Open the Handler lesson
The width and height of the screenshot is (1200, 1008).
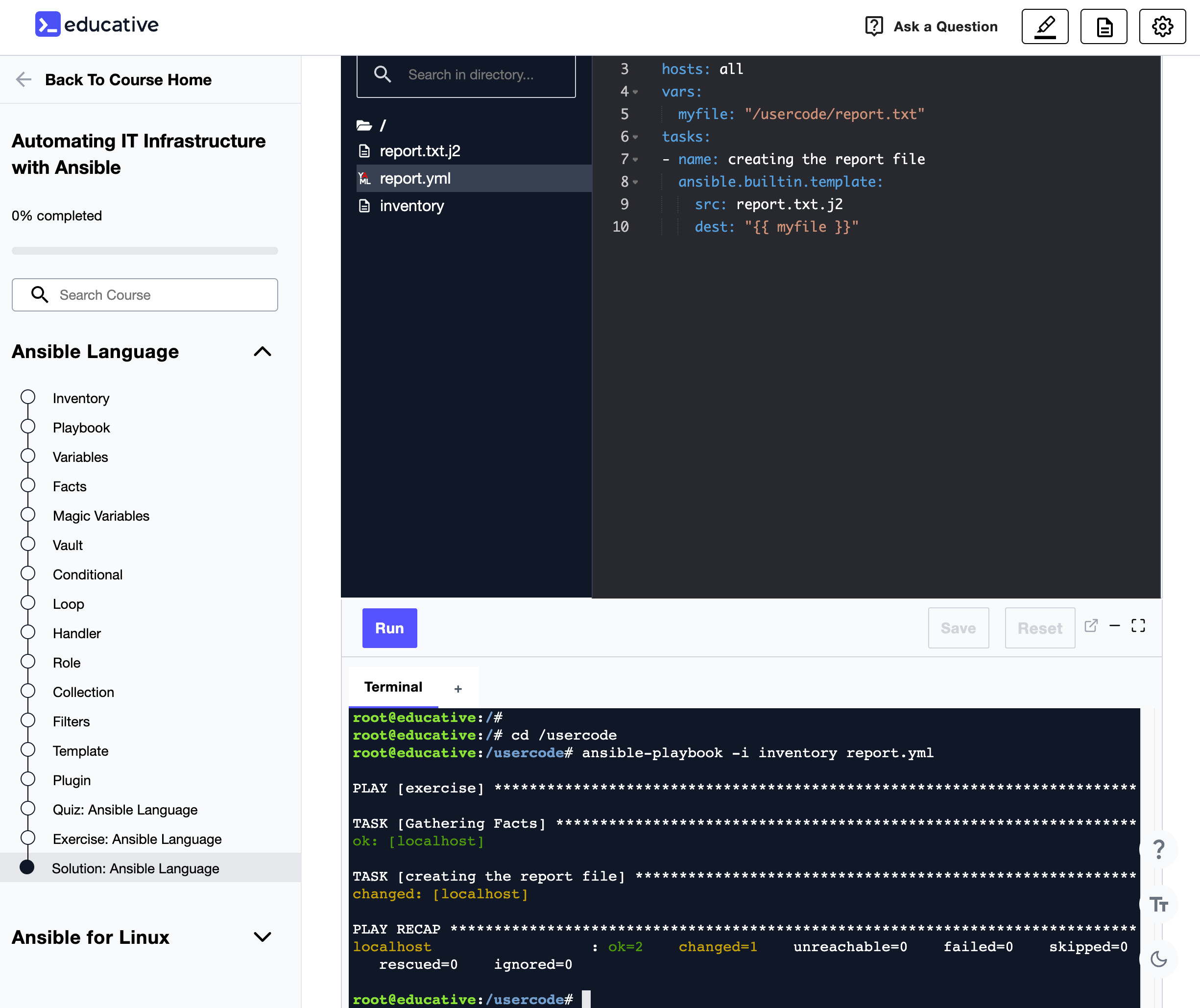point(76,633)
